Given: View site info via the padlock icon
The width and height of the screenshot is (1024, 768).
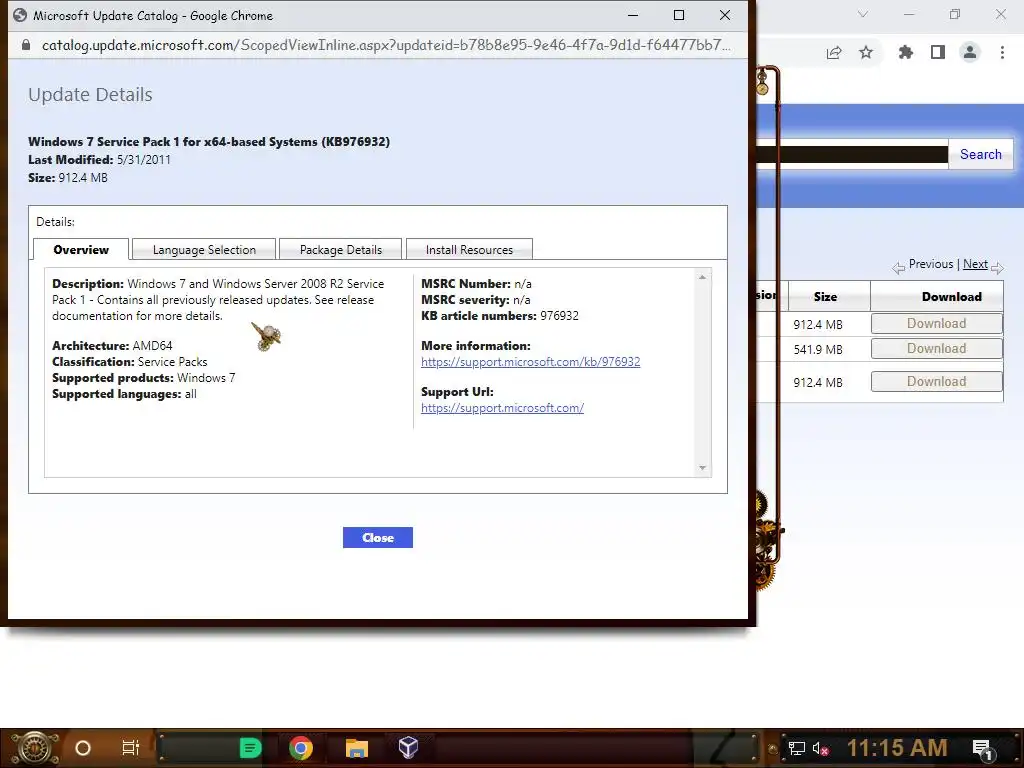Looking at the screenshot, I should pos(25,45).
